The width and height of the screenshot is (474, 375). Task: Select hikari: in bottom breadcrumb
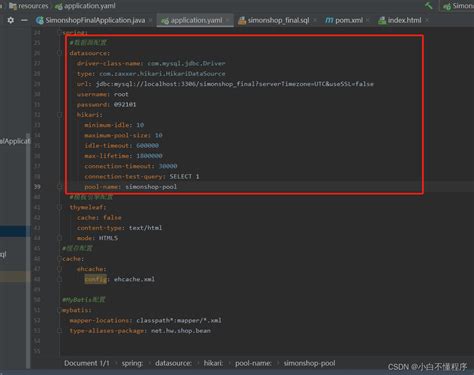(x=213, y=363)
